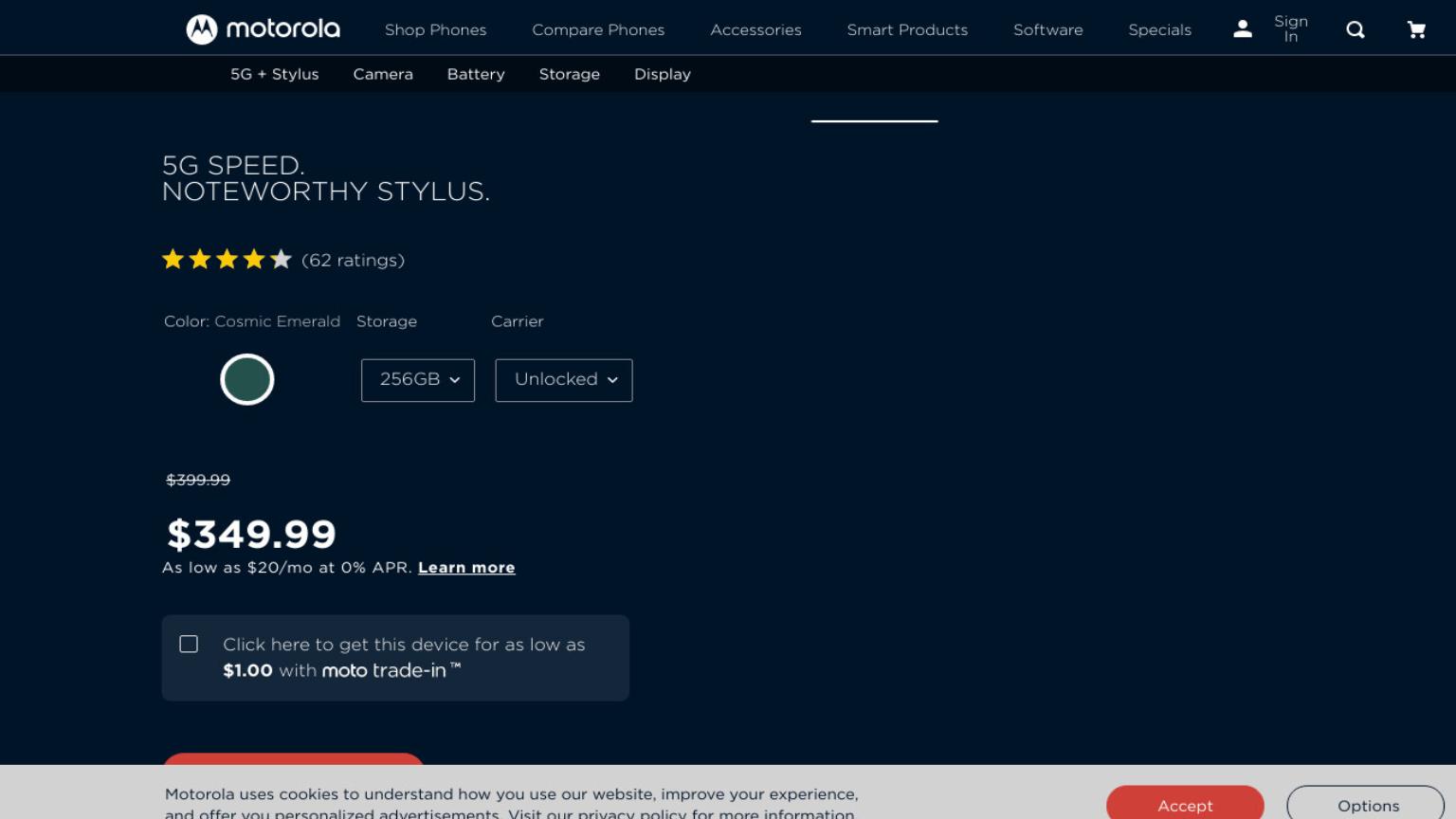Click the 5G SPEED. NOTEWORTHY STYLUS. heading
Screen dimensions: 1456x819
[x=326, y=178]
